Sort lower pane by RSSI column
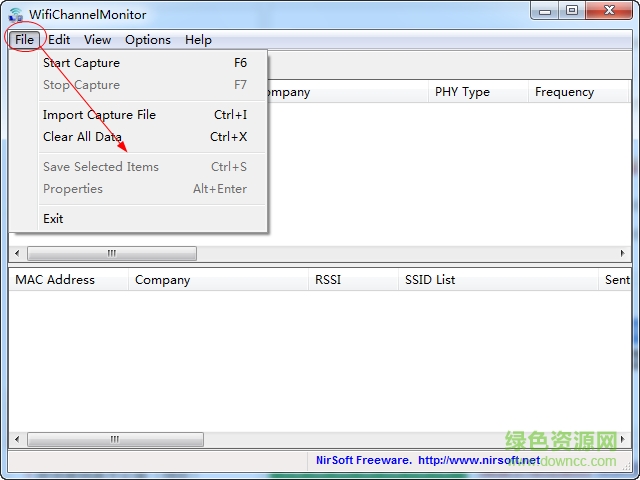Image resolution: width=640 pixels, height=480 pixels. pyautogui.click(x=328, y=280)
